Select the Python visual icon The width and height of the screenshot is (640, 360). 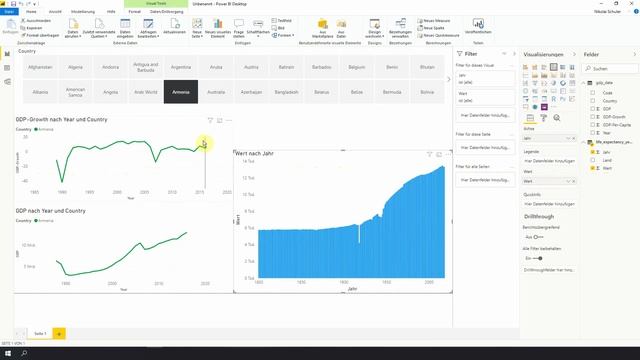[x=563, y=99]
